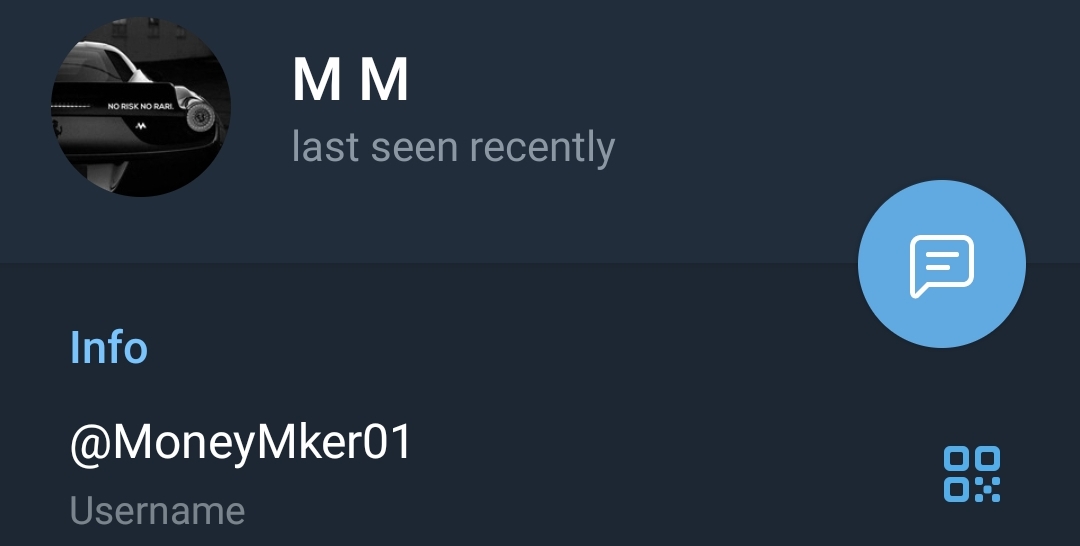Screen dimensions: 1080x546
Task: Tap the blue send message bubble button
Action: click(x=942, y=264)
